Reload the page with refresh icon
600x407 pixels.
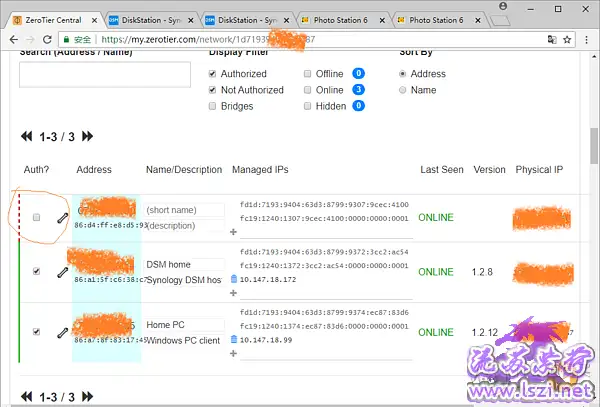(x=47, y=39)
